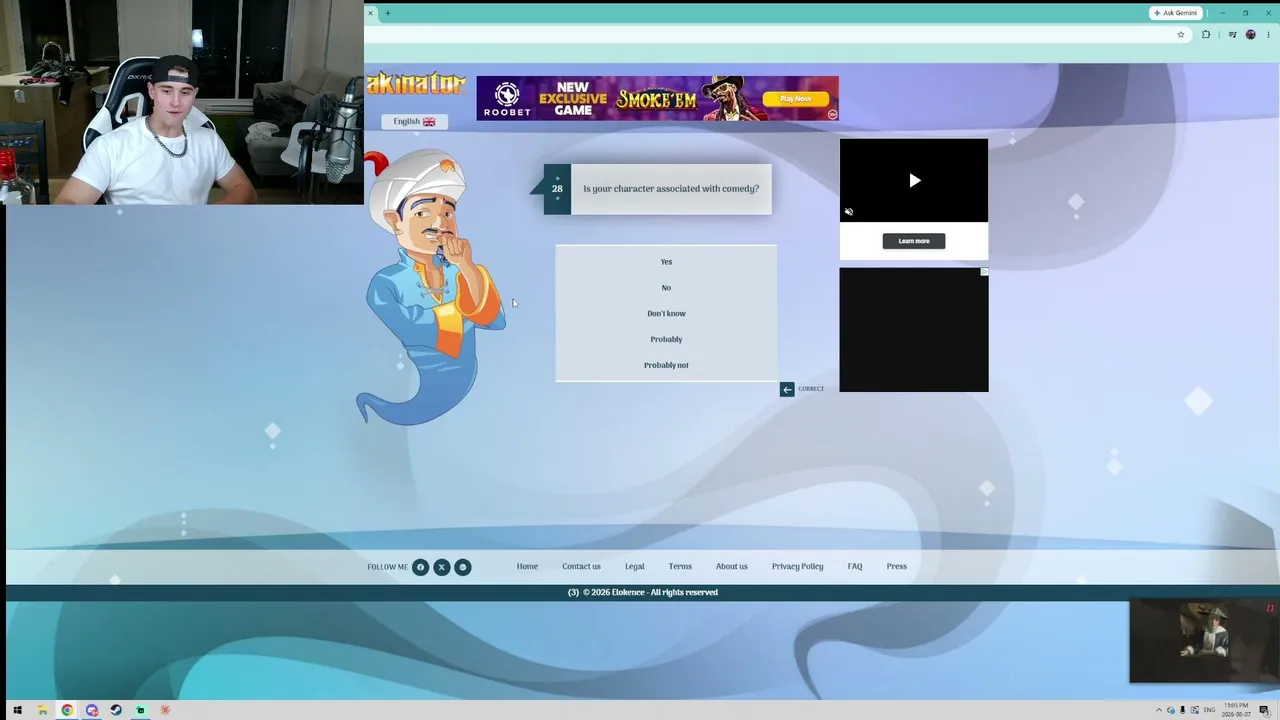Bookmark this page with the star icon
The image size is (1280, 720).
coord(1181,35)
